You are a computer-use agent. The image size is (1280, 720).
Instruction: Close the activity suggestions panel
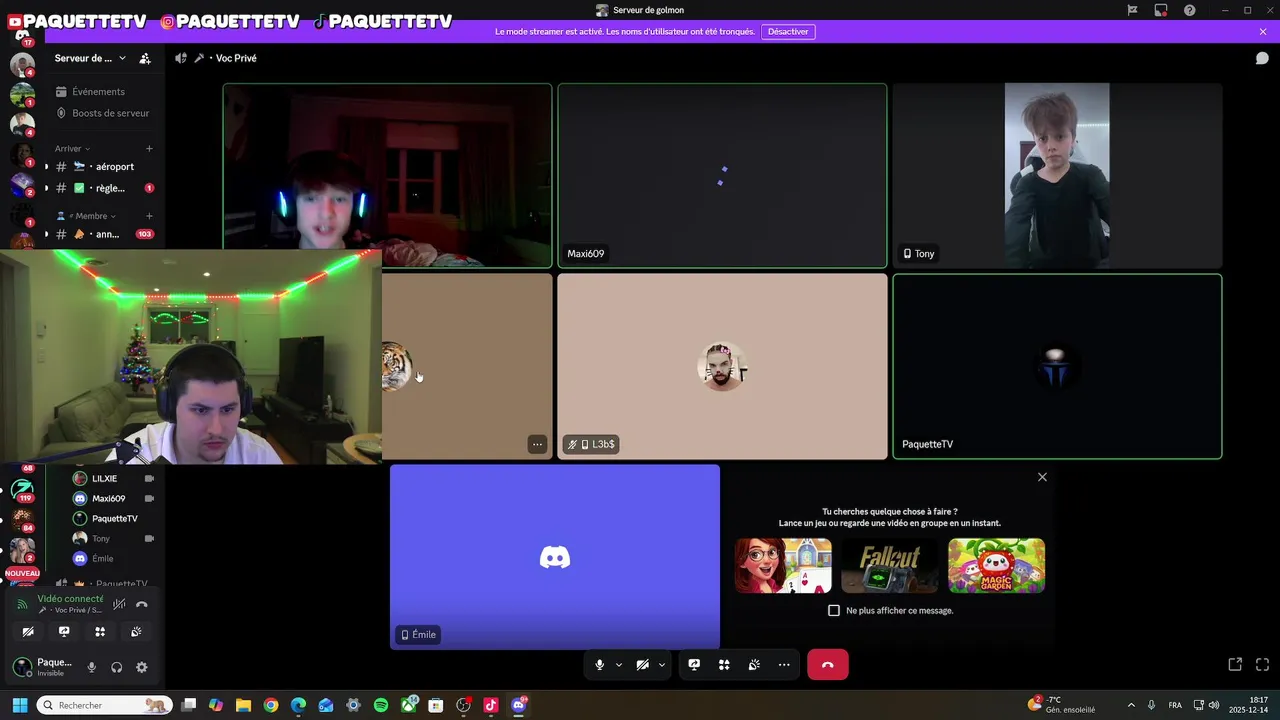pos(1042,477)
